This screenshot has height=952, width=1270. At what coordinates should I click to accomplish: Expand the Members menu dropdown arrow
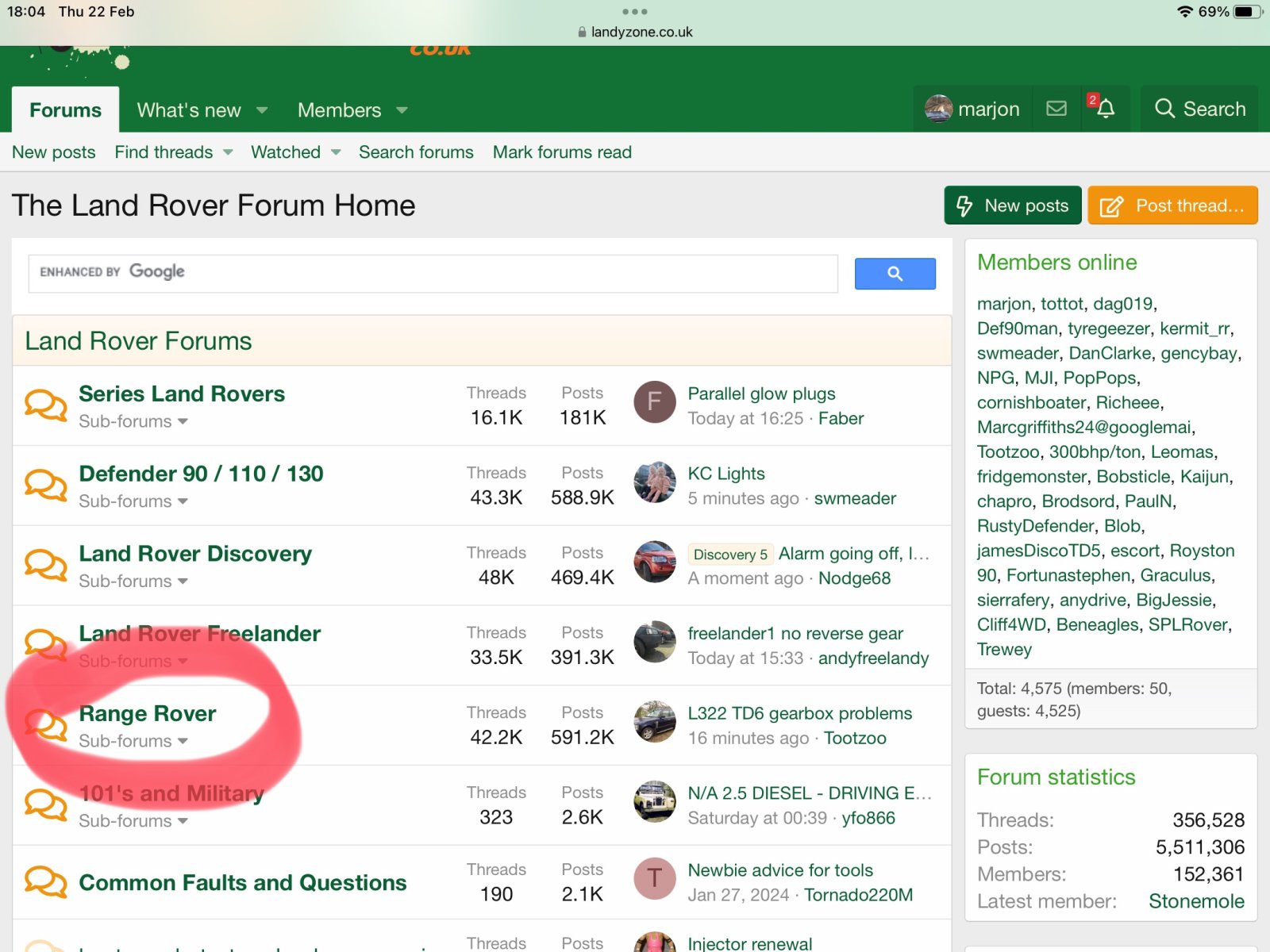(x=402, y=110)
